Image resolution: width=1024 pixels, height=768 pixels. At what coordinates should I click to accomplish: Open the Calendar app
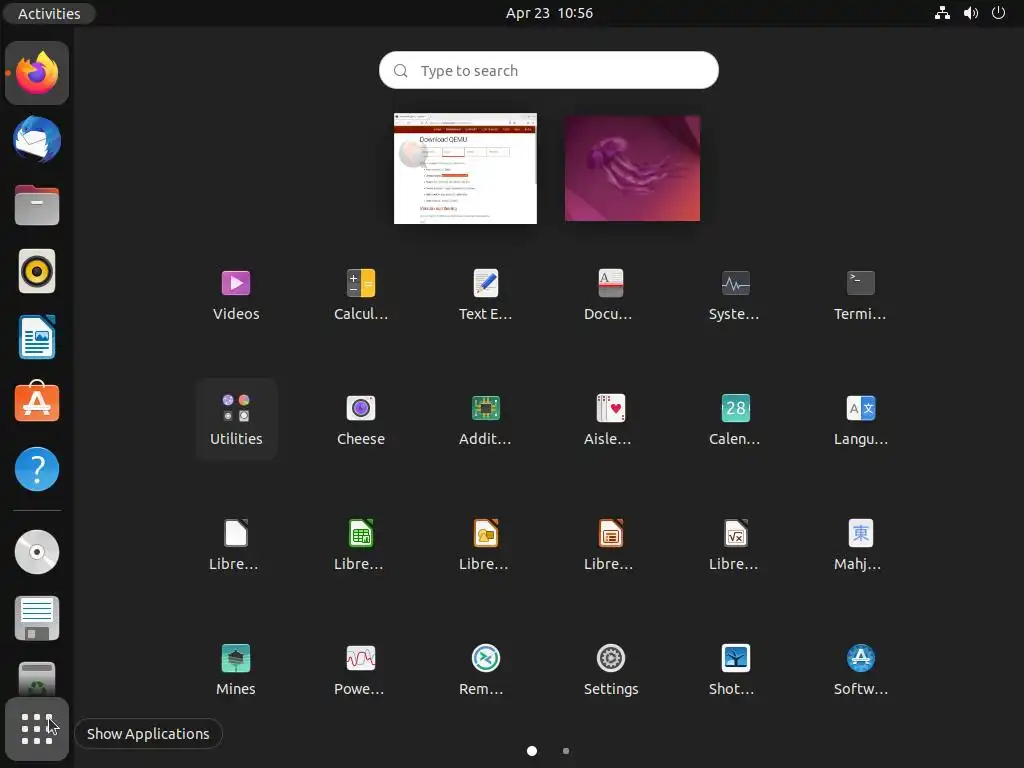pyautogui.click(x=735, y=420)
